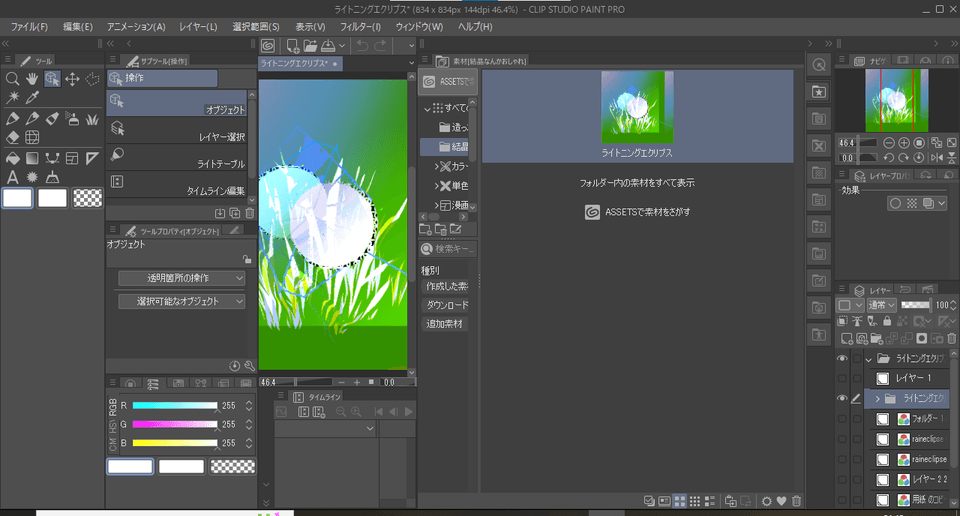Viewport: 960px width, 516px height.
Task: Select the Fill bucket tool
Action: pos(12,159)
